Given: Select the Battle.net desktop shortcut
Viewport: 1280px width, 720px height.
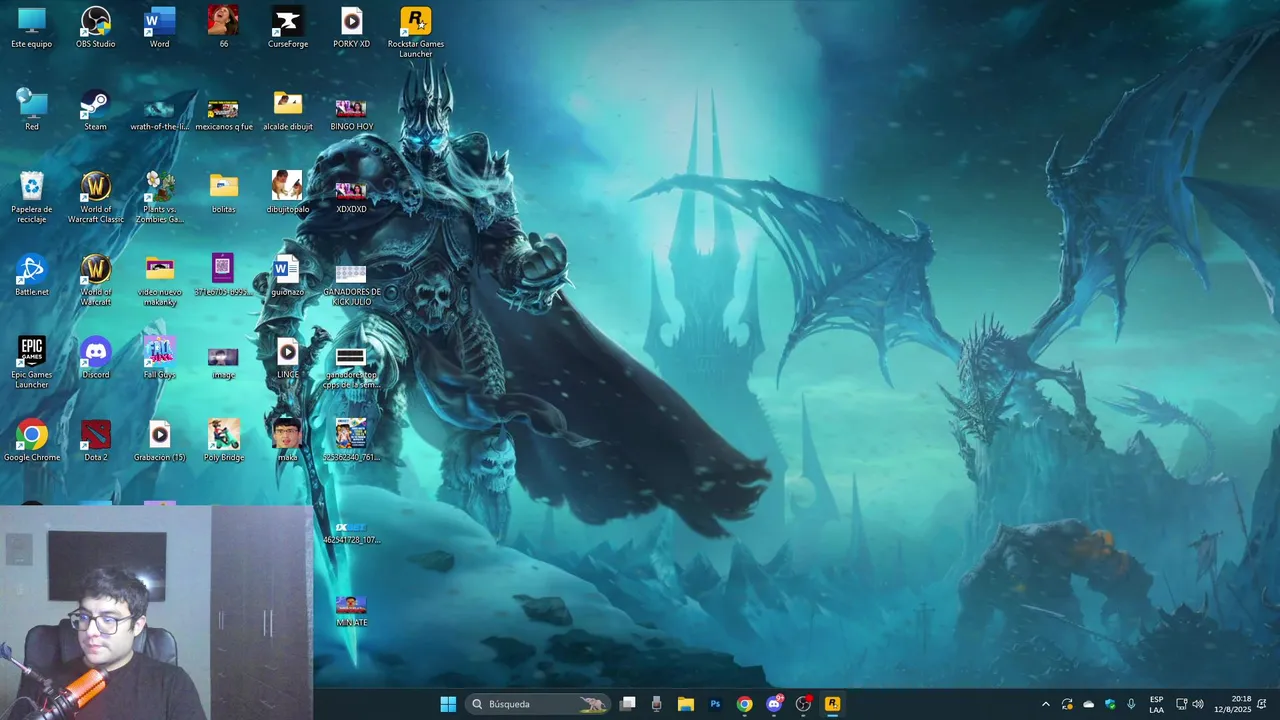Looking at the screenshot, I should pyautogui.click(x=32, y=275).
